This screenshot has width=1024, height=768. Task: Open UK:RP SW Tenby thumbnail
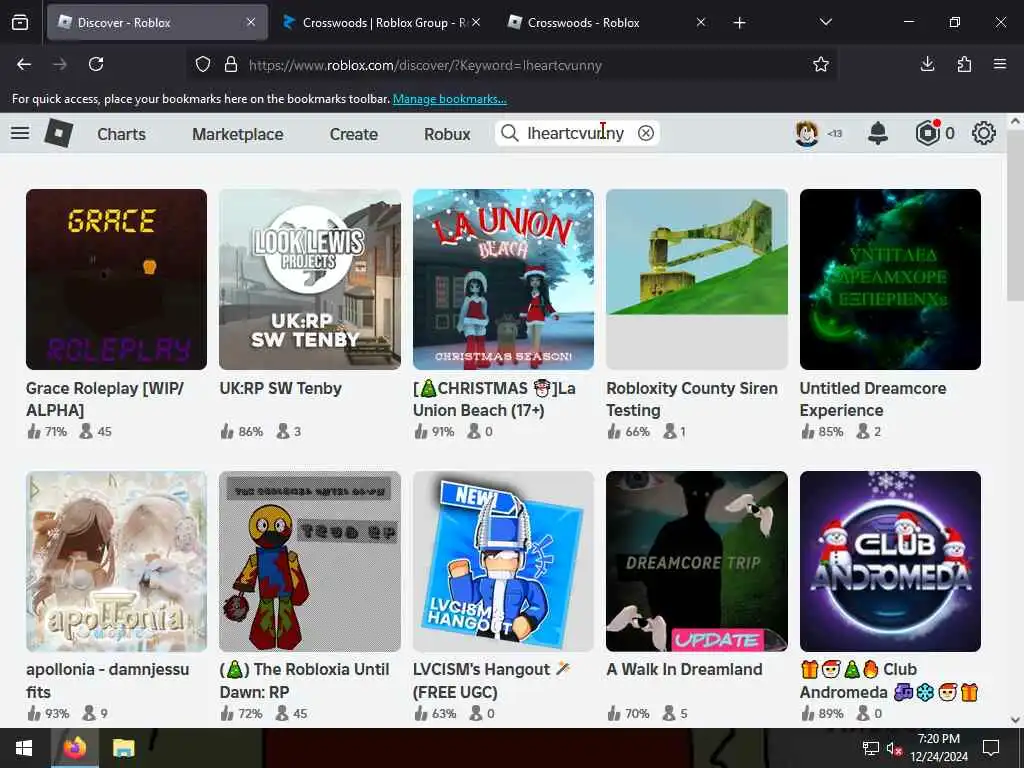pos(310,280)
